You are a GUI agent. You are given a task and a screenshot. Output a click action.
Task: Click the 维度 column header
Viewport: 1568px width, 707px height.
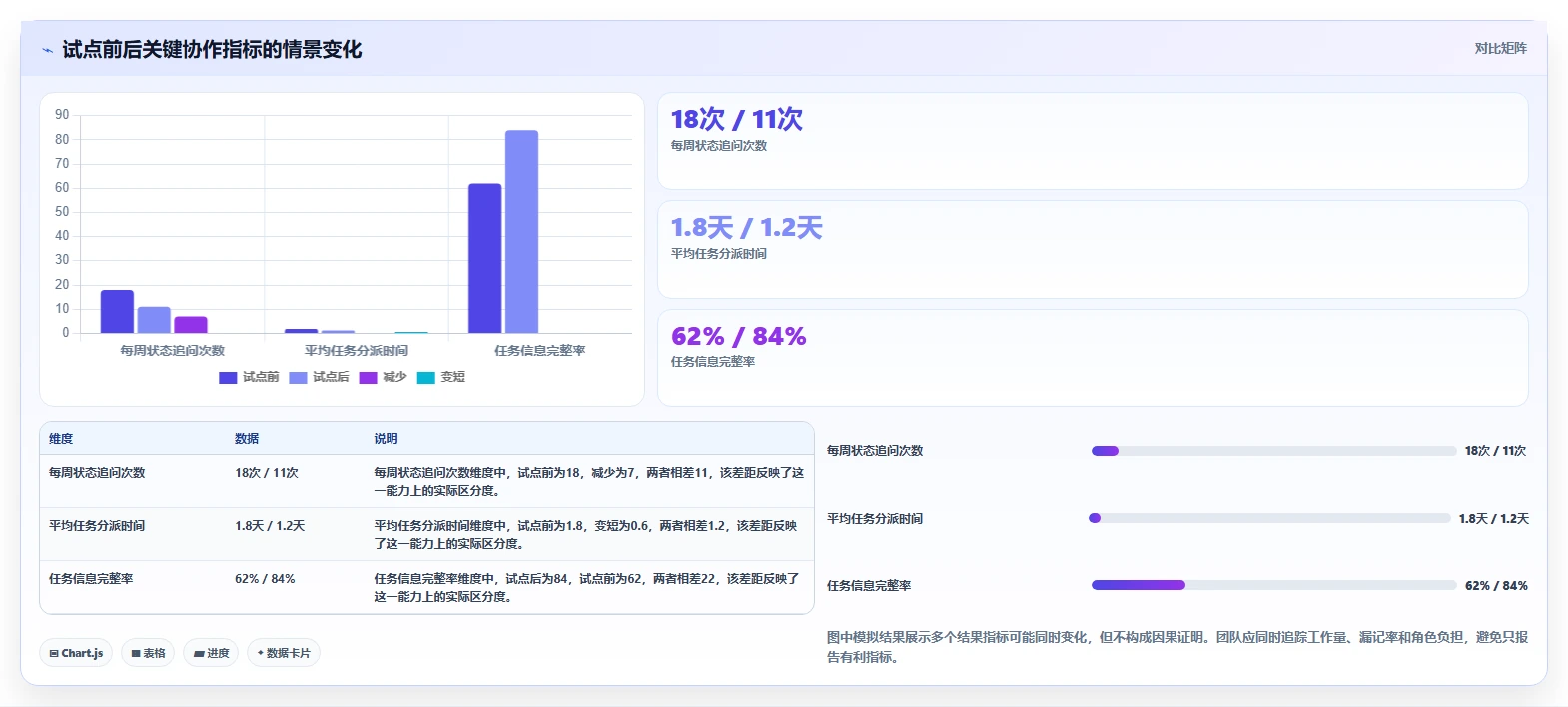point(61,439)
